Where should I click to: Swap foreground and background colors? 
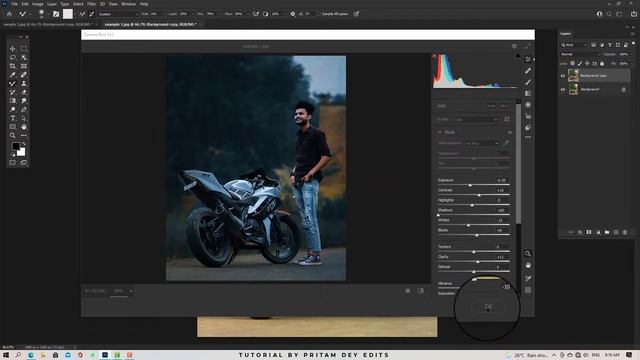tap(24, 144)
